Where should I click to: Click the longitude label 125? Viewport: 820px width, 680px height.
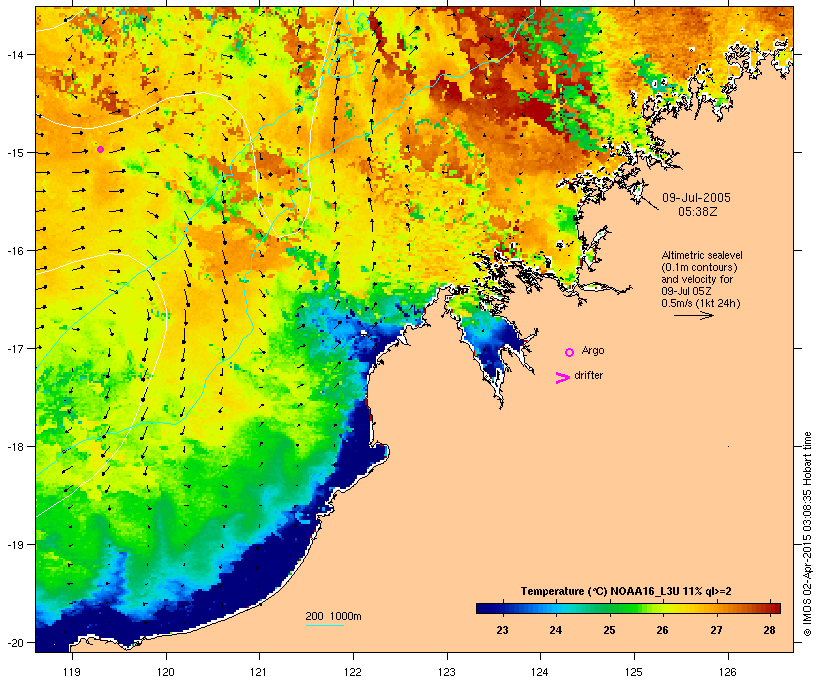634,672
